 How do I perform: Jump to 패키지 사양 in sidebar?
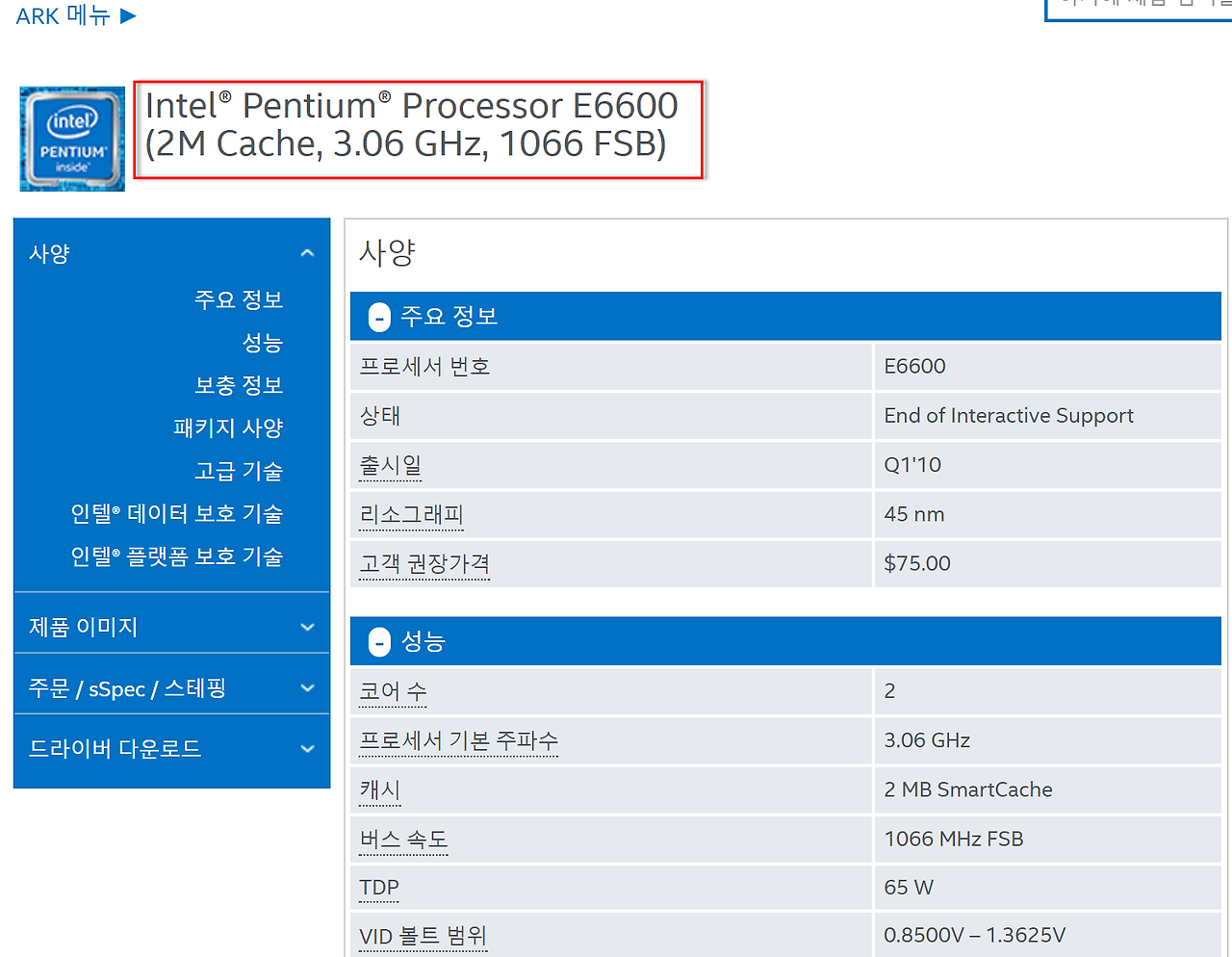[x=228, y=427]
